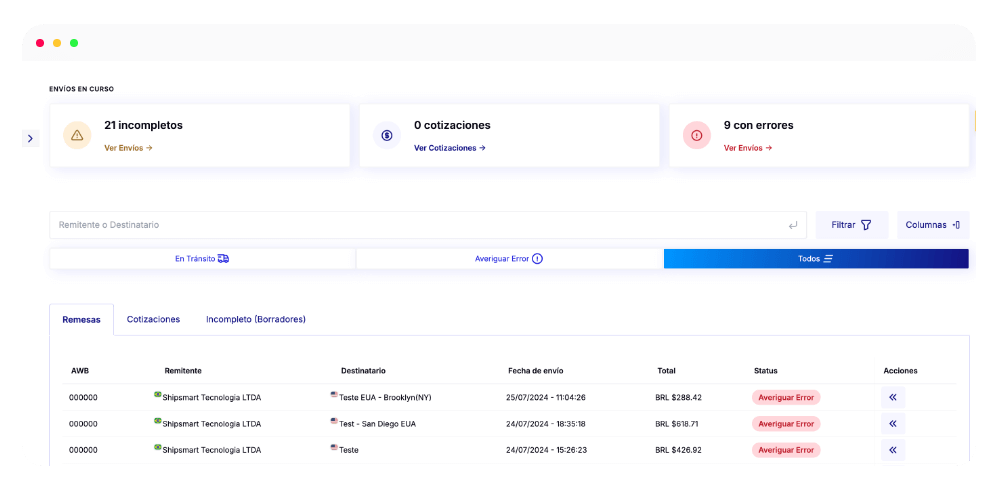Image resolution: width=999 pixels, height=488 pixels.
Task: Click the warning triangle icon for incompletos
Action: [78, 136]
